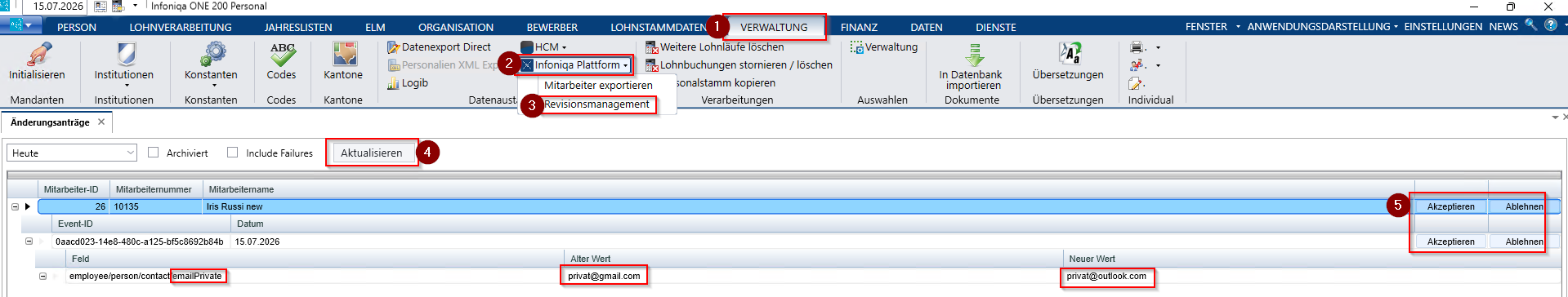
Task: Toggle the Include Failures checkbox
Action: coord(232,153)
